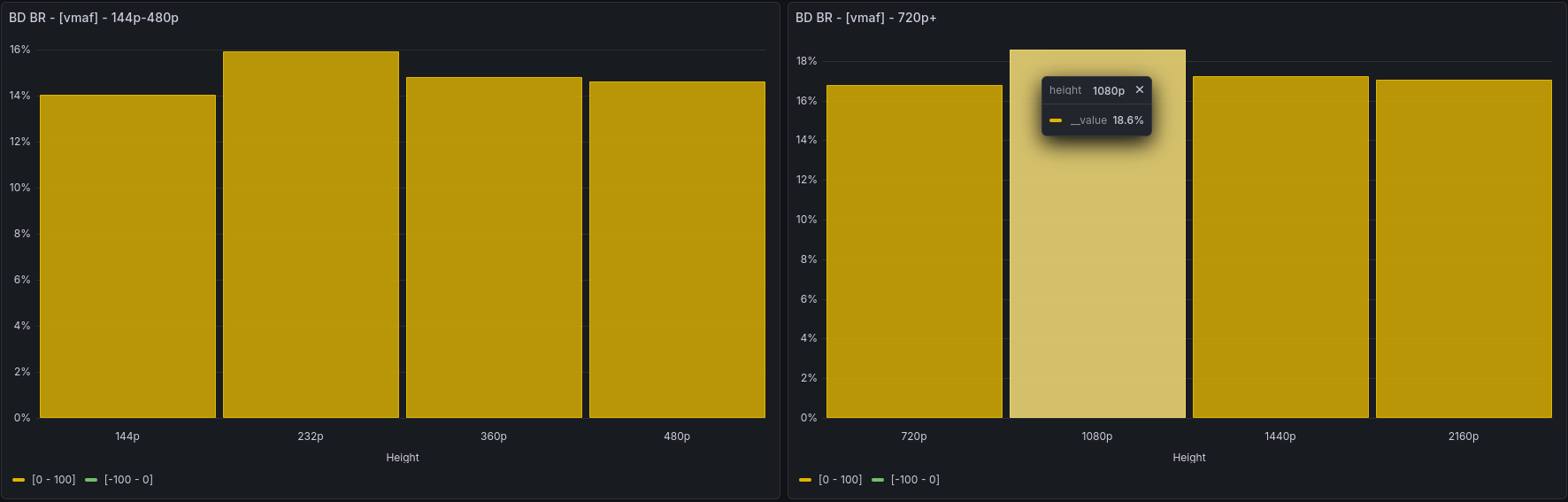Click the yellow _value series marker in tooltip
Viewport: 1568px width, 502px height.
point(1056,120)
